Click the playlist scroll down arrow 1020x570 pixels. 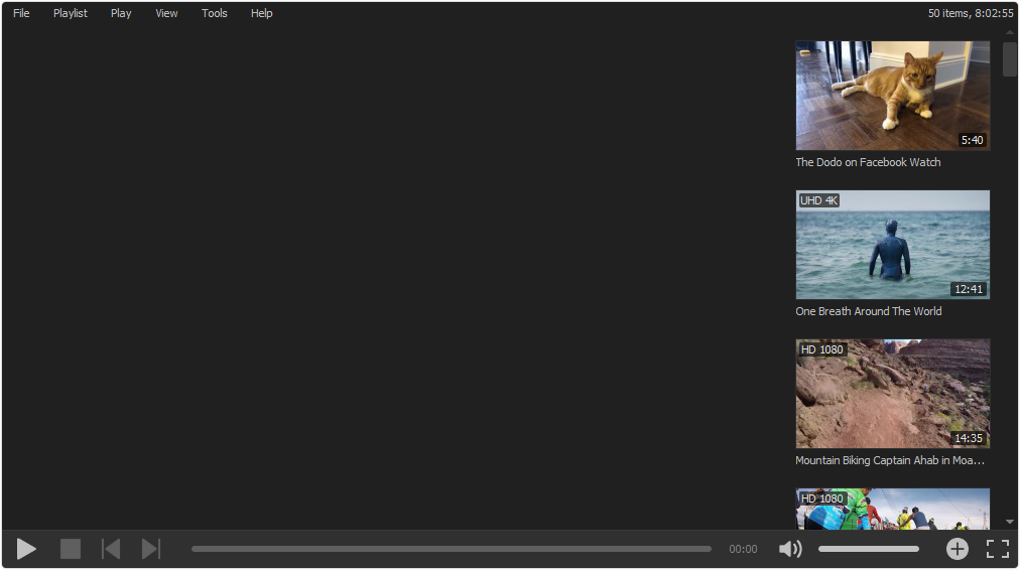[x=1010, y=522]
